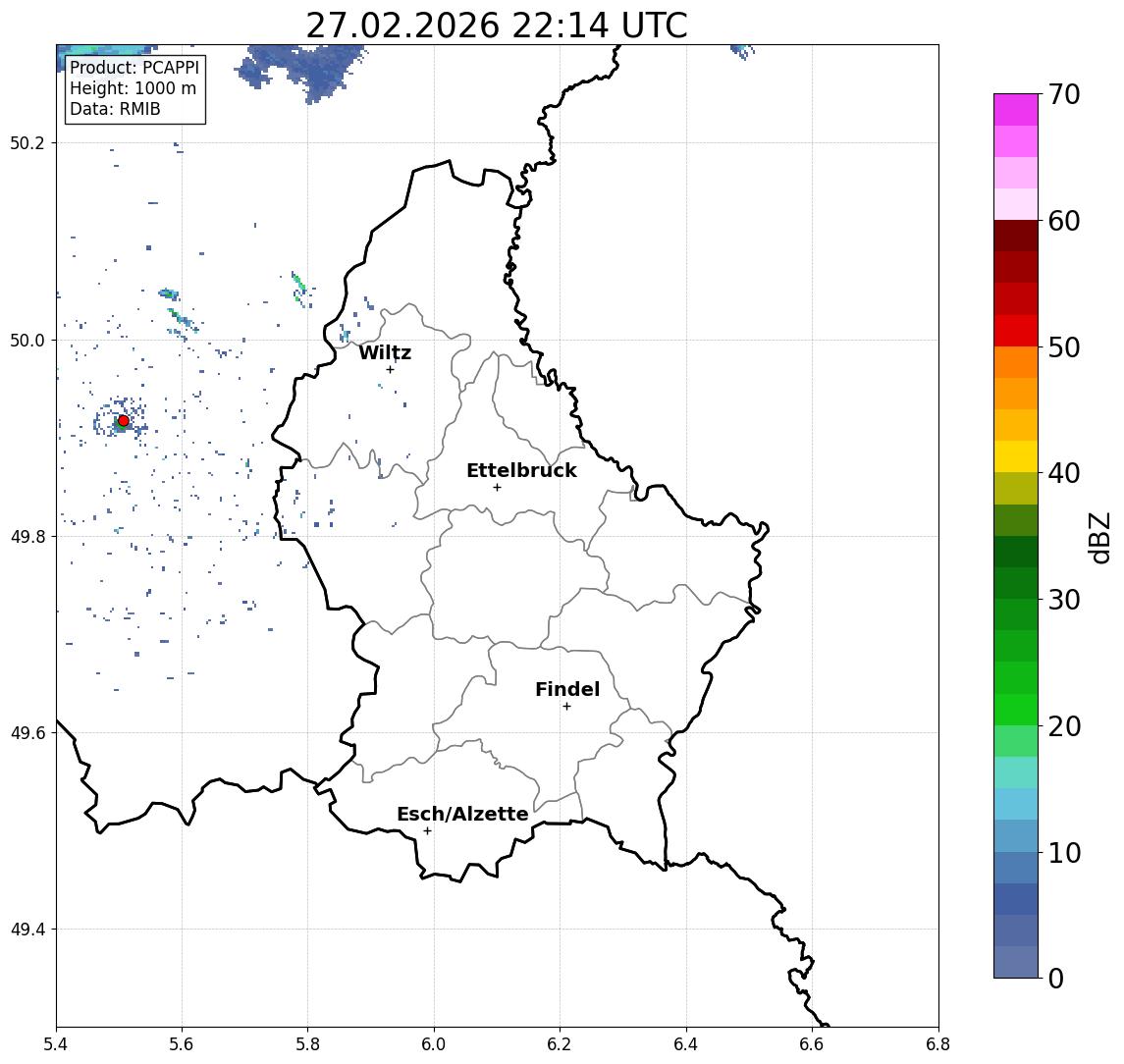Click the red radar location dot

click(x=124, y=421)
